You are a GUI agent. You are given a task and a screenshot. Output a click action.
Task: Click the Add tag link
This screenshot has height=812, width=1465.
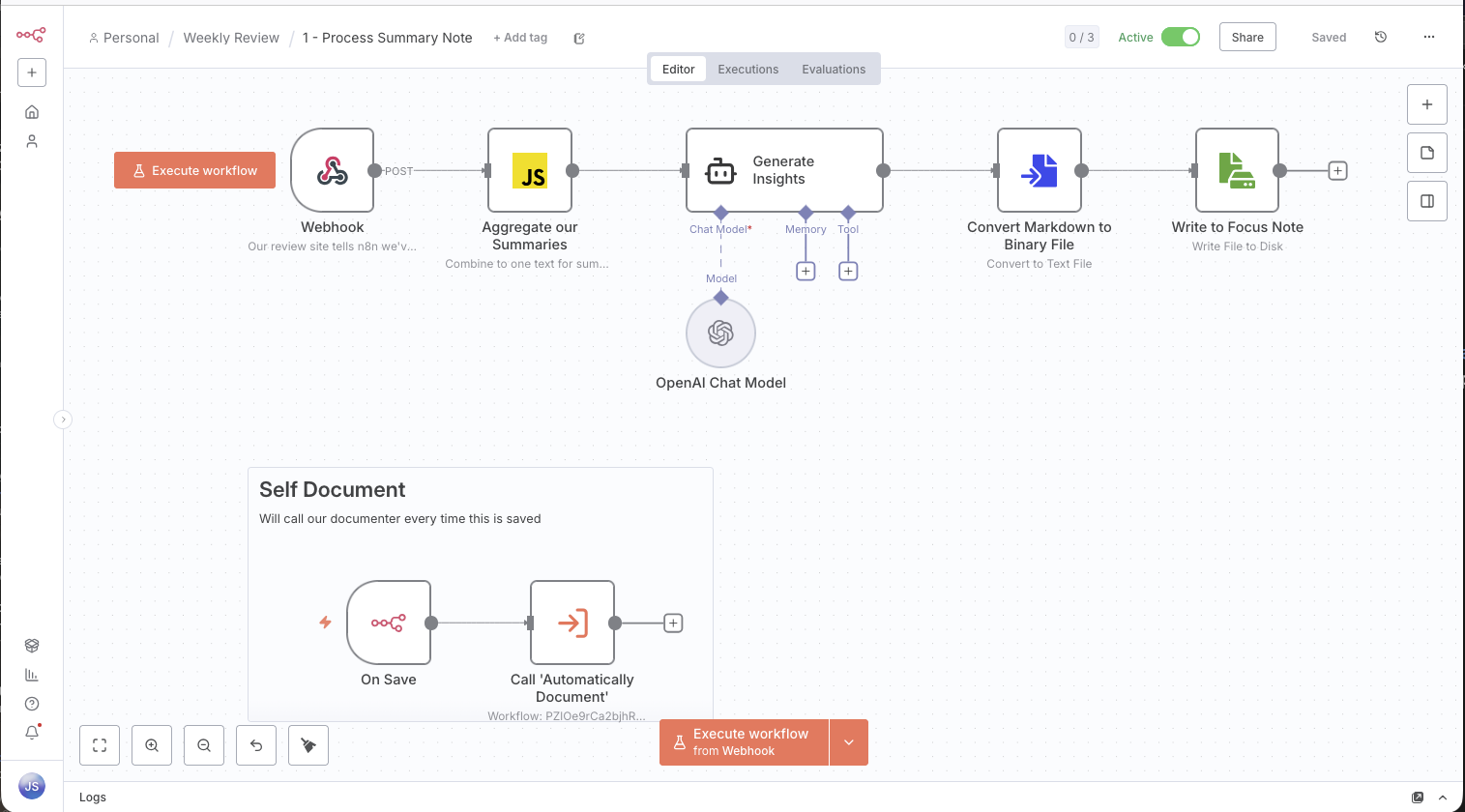(520, 38)
